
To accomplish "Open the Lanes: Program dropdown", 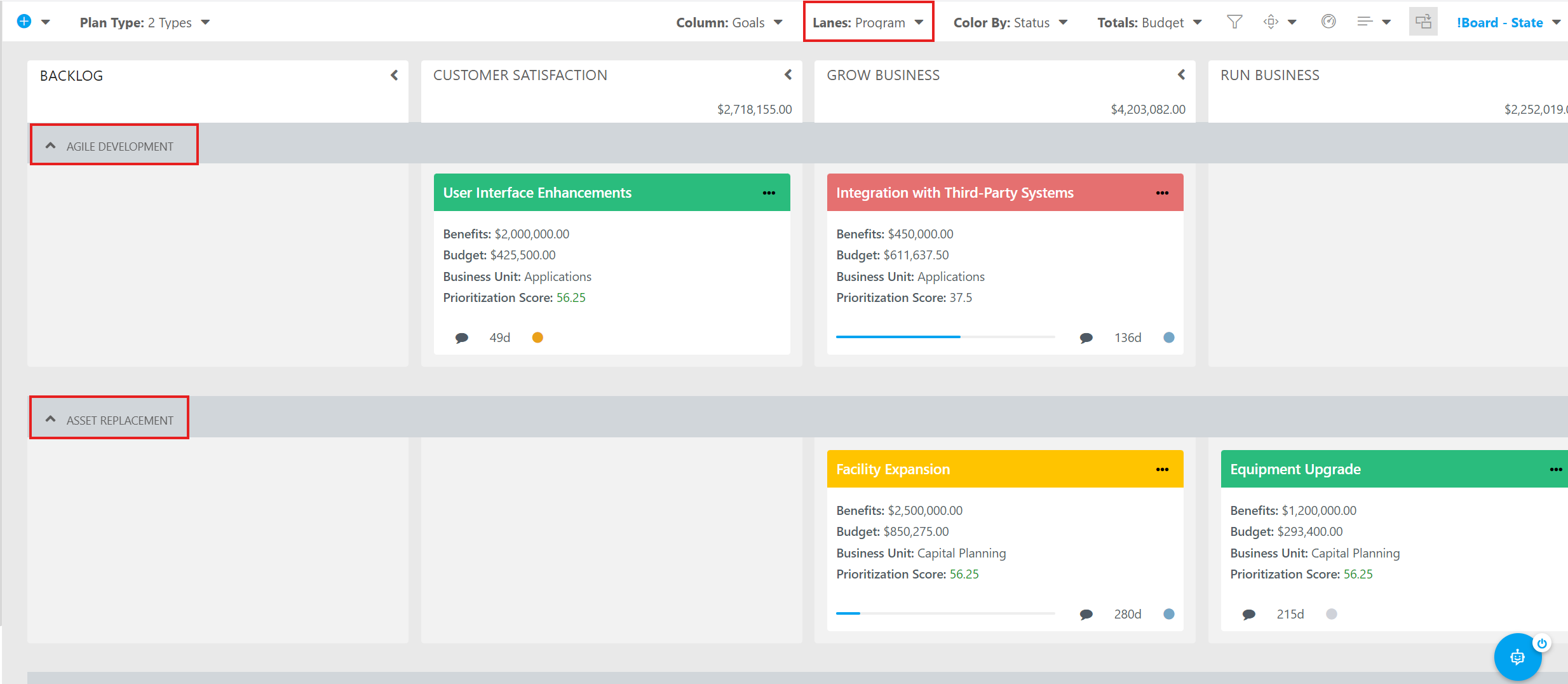I will (868, 22).
